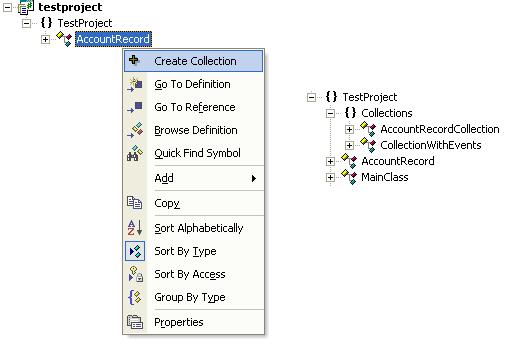524x361 pixels.
Task: Click the namespace braces icon beside left TestProject
Action: tap(46, 23)
